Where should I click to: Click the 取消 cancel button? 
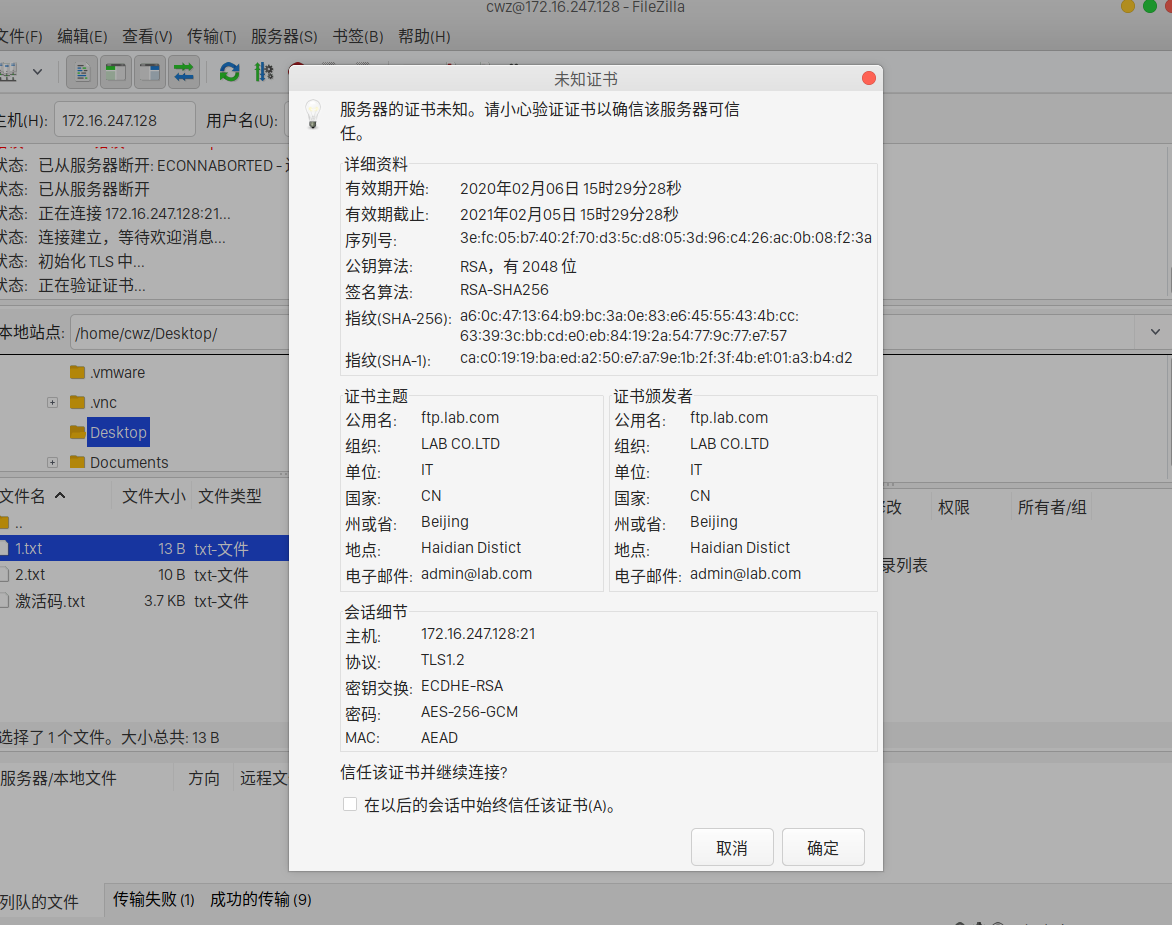click(x=732, y=847)
